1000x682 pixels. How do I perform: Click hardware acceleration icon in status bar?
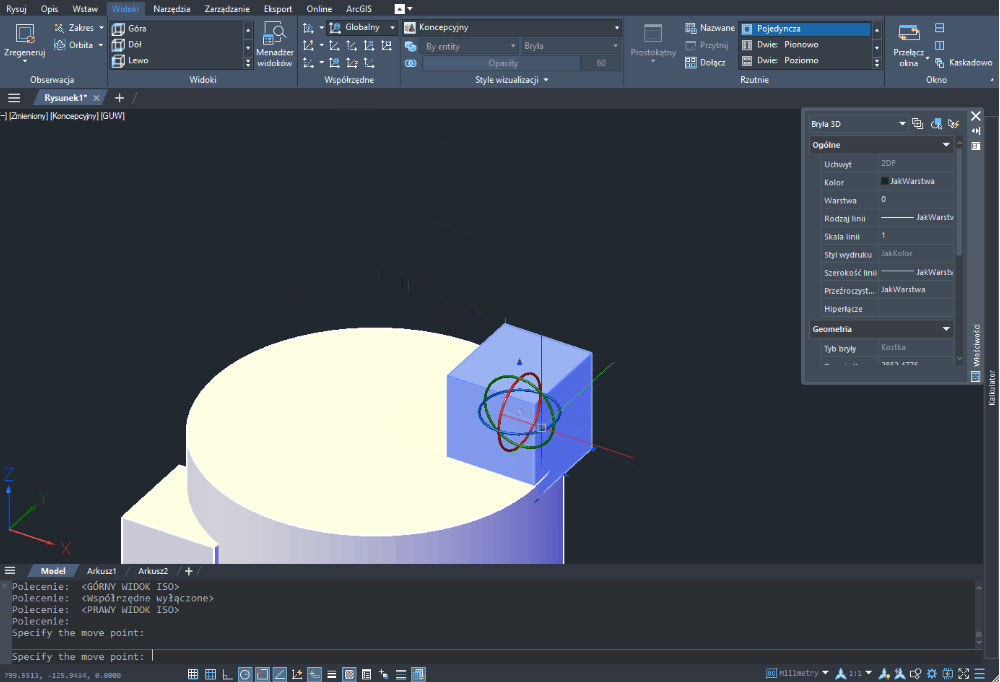948,673
